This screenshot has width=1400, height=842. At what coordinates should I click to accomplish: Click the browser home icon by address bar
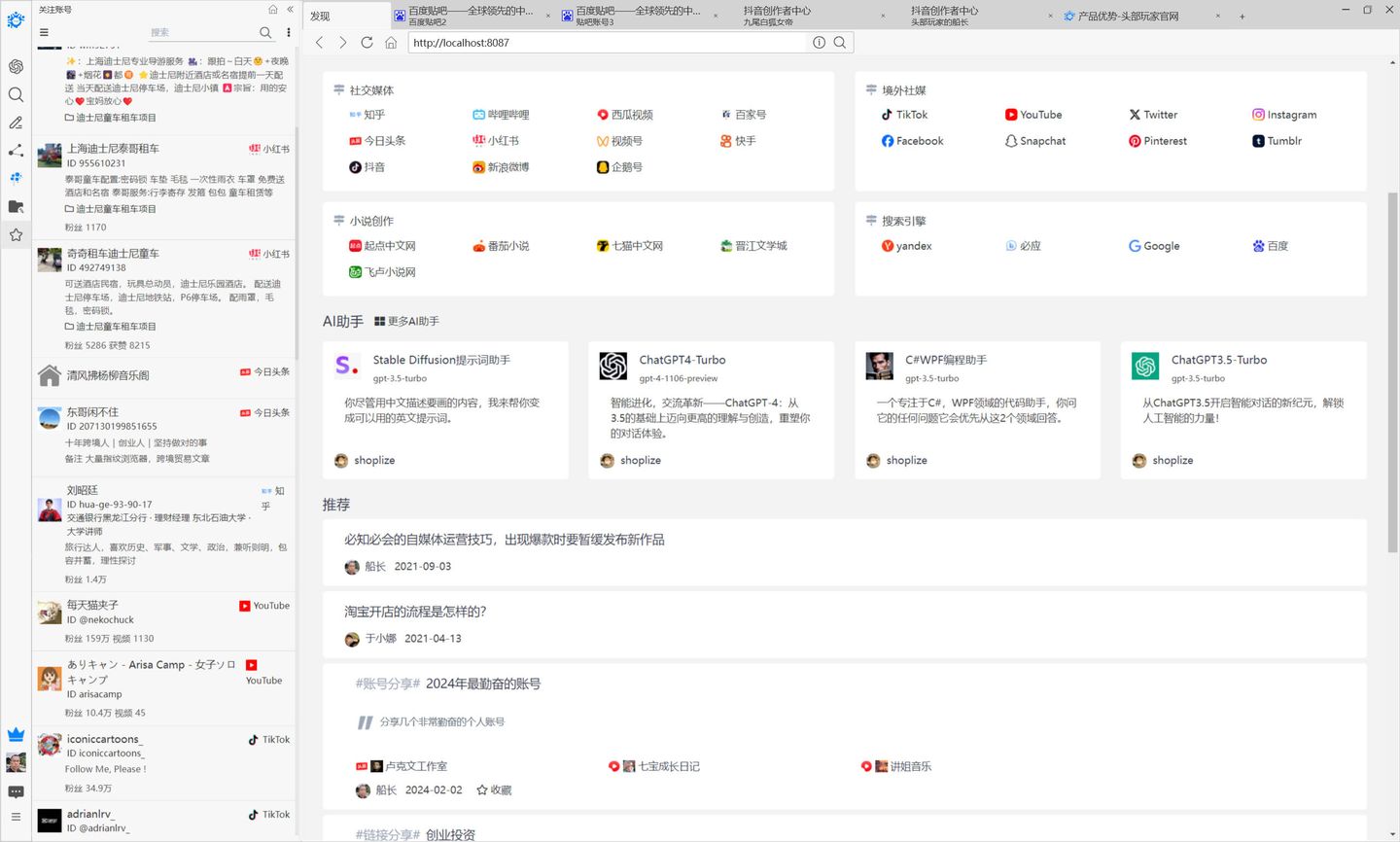tap(391, 42)
